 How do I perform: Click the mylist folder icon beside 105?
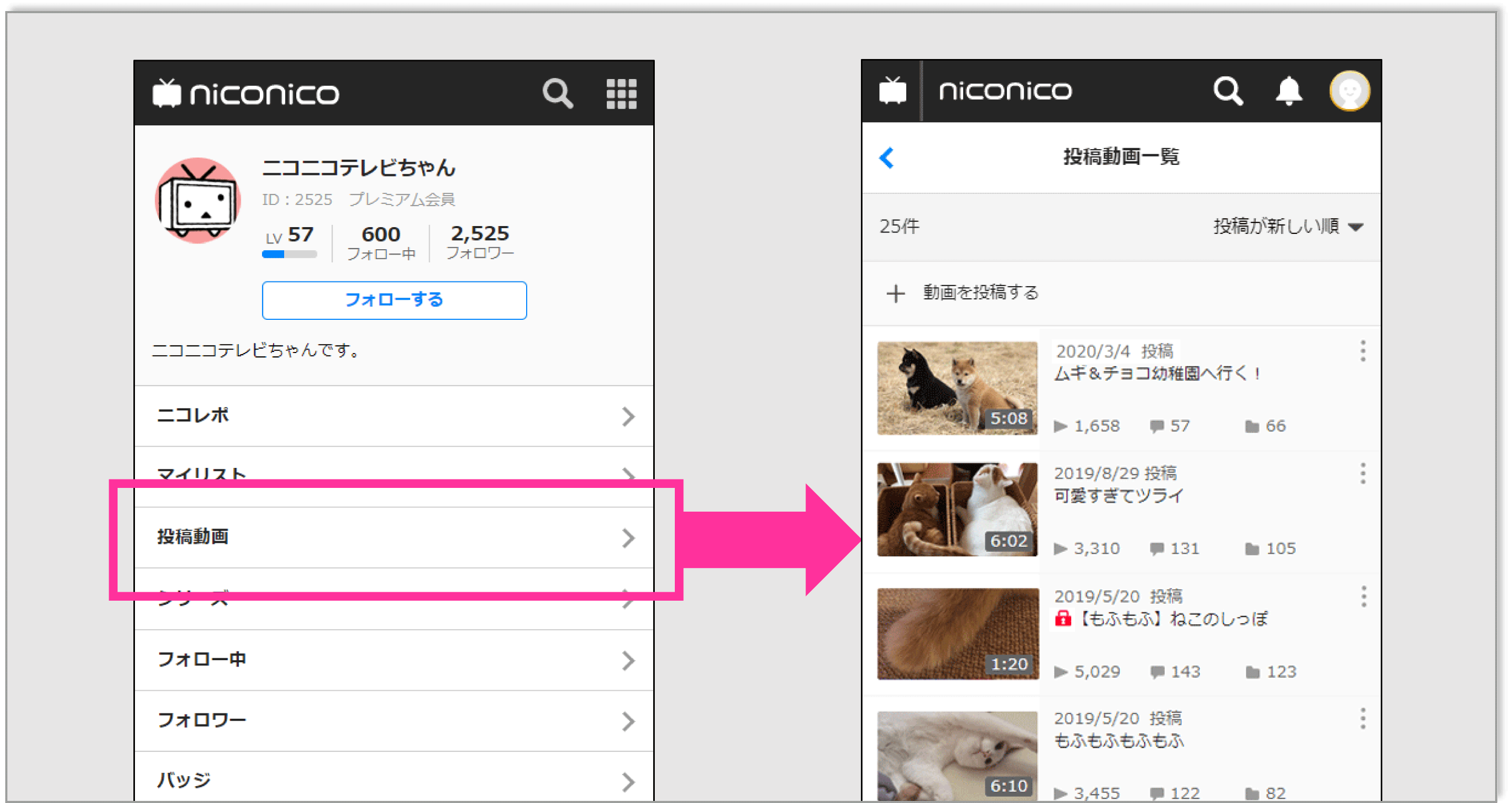coord(1252,549)
